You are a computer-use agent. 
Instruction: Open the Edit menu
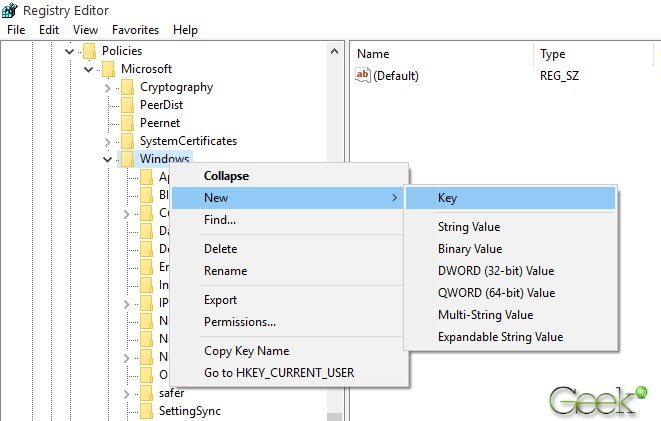(49, 30)
